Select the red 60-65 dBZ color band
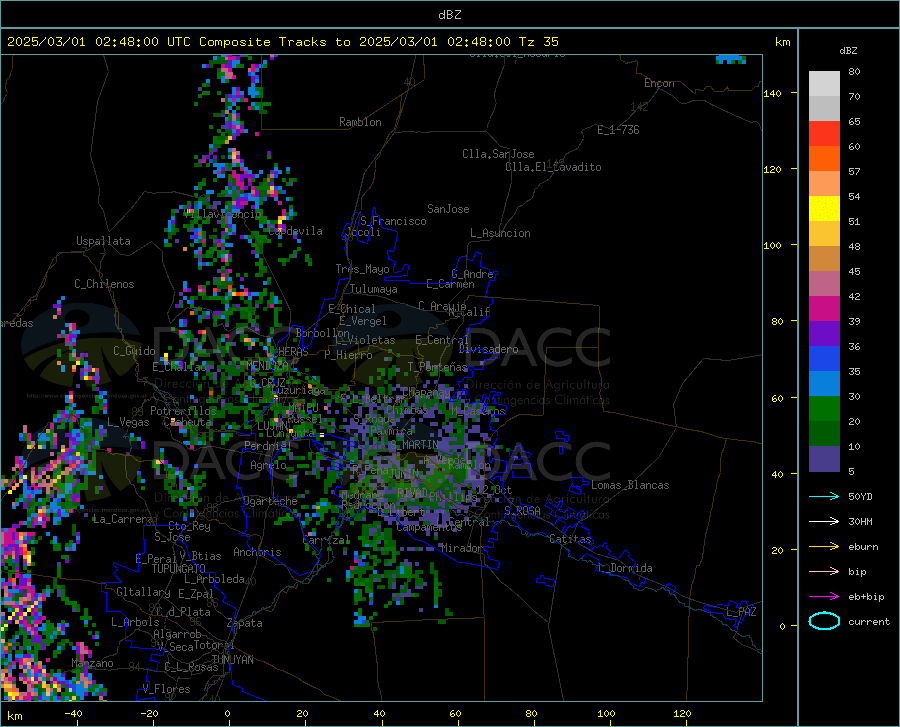This screenshot has width=900, height=727. pos(824,134)
